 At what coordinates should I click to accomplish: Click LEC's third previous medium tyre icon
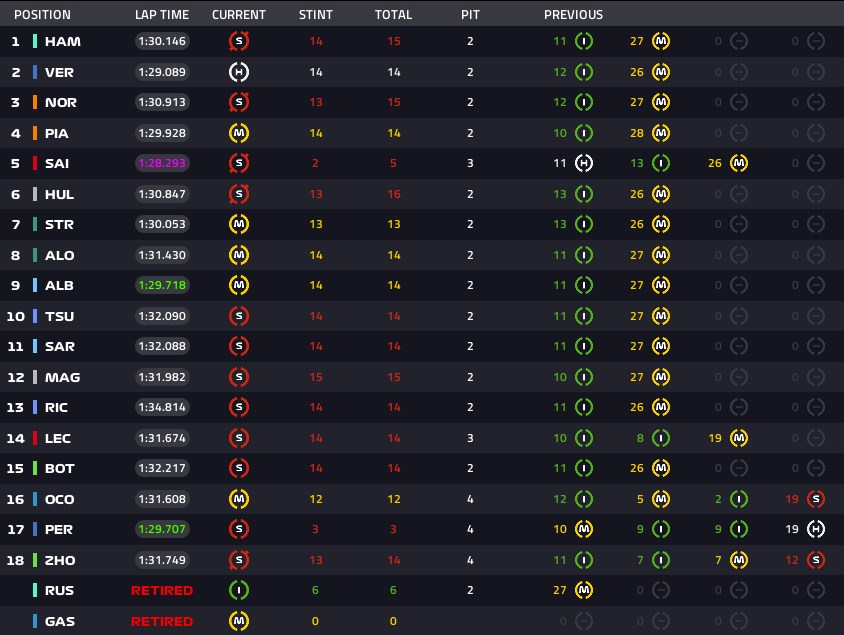[739, 438]
